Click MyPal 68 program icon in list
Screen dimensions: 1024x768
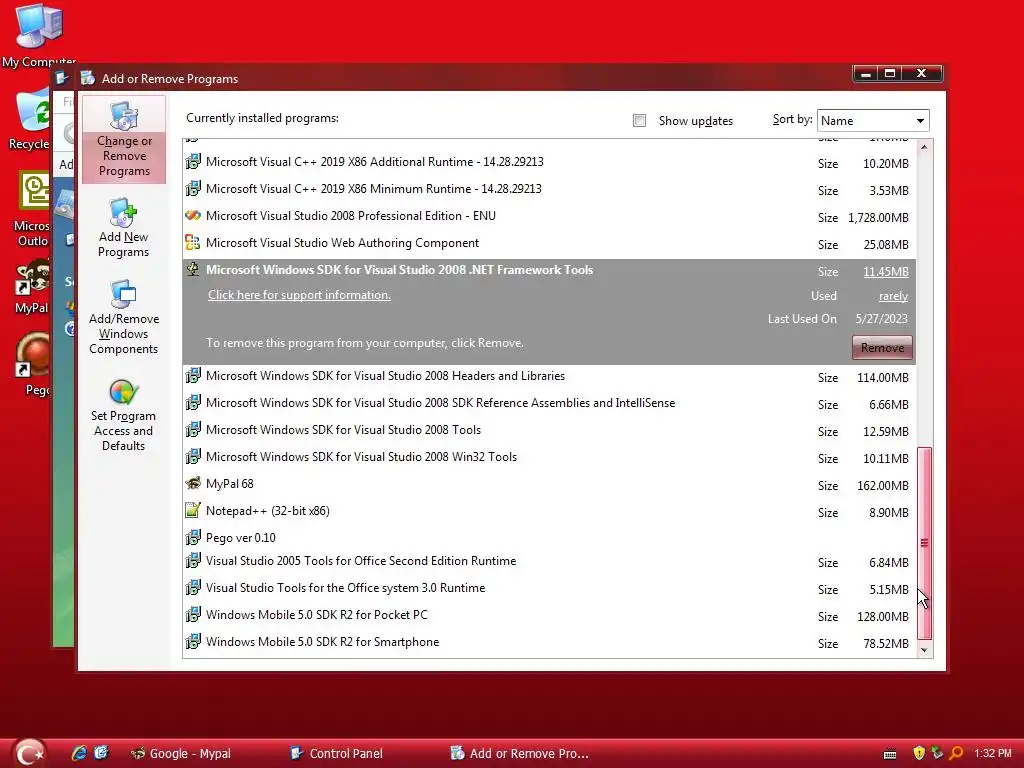(x=193, y=483)
